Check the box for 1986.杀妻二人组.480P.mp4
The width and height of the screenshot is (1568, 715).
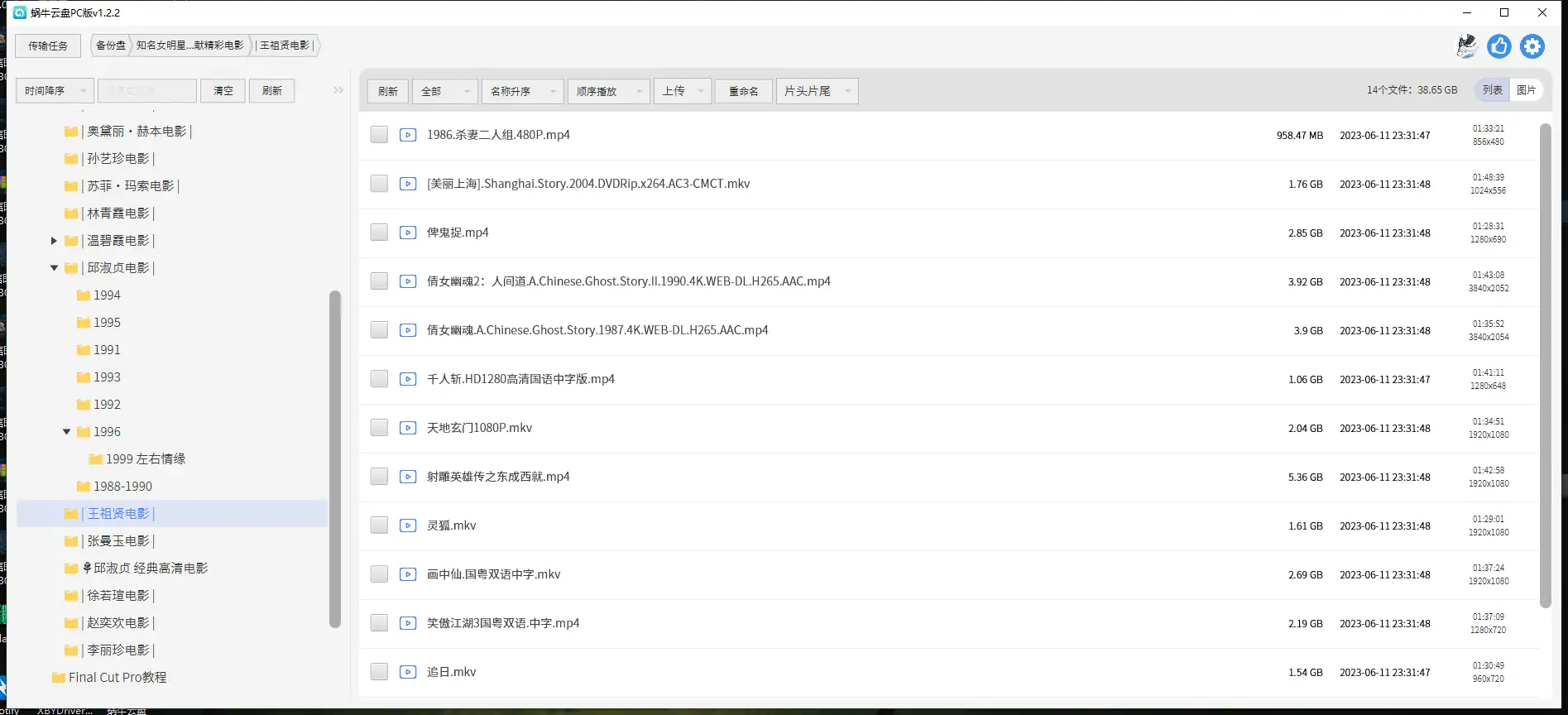click(x=379, y=135)
